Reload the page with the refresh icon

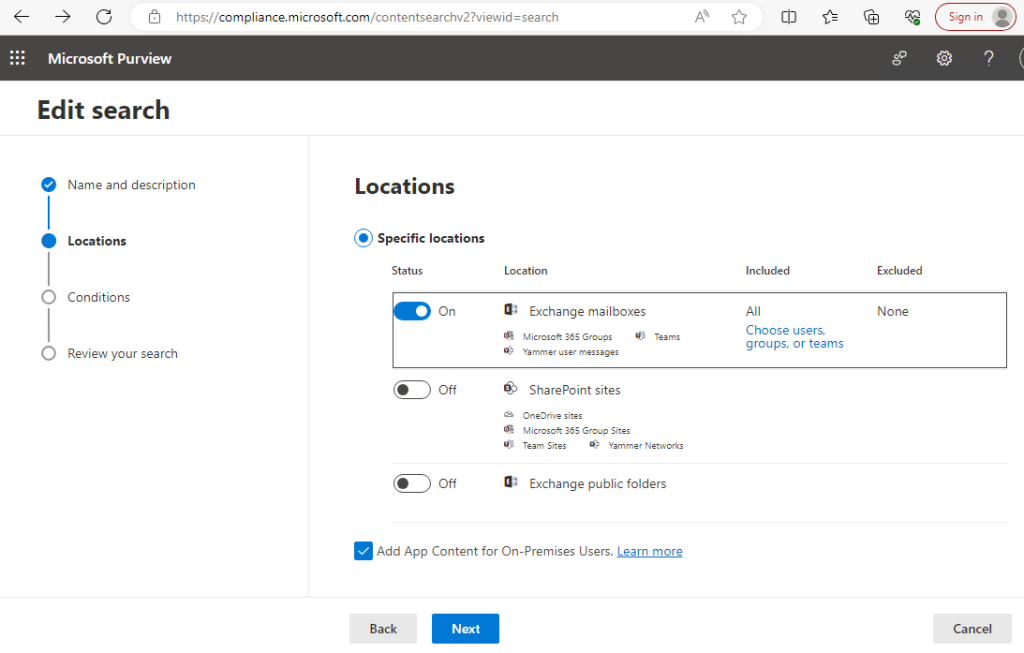coord(104,17)
